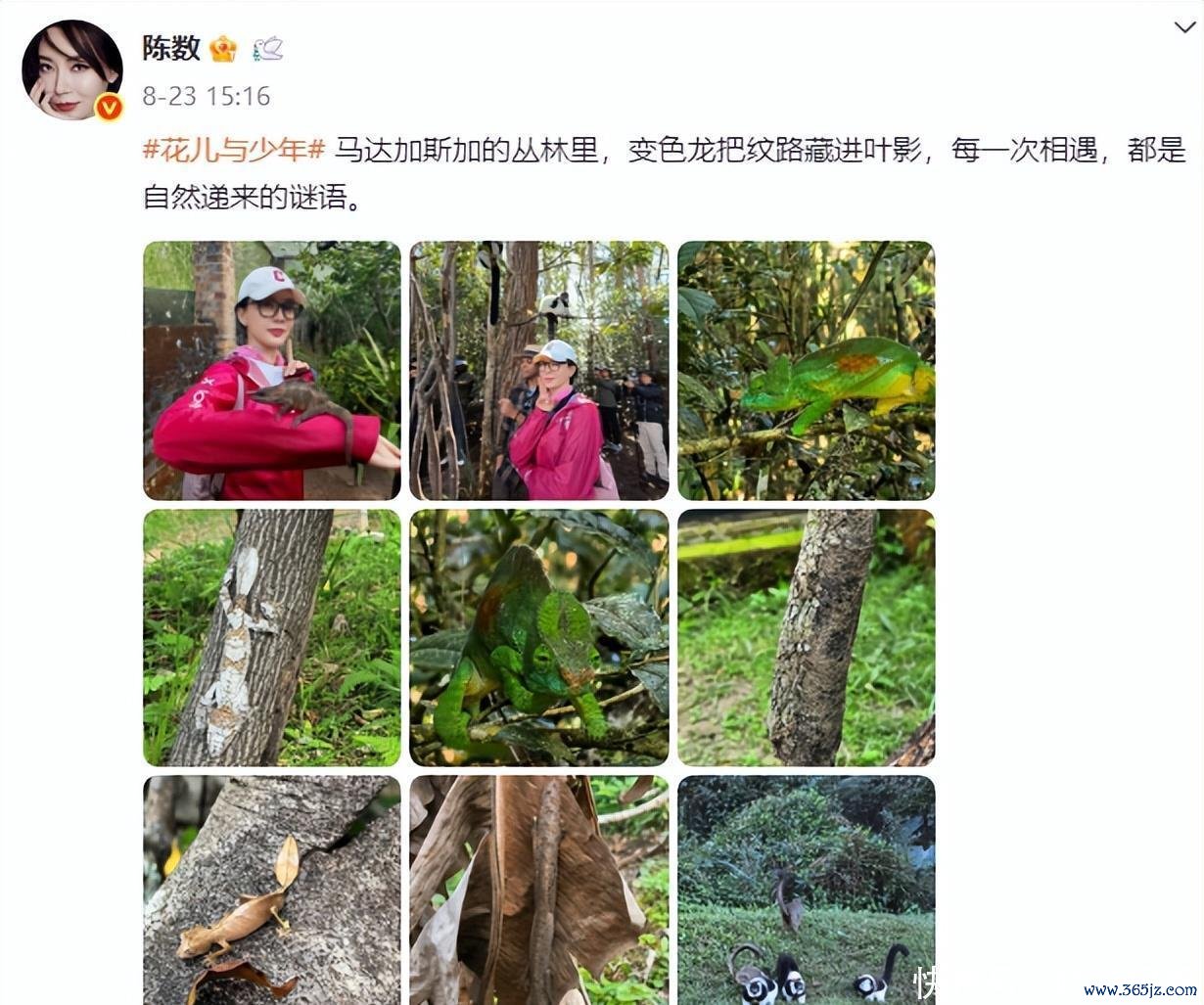Image resolution: width=1204 pixels, height=1005 pixels.
Task: Click the orange verified V badge
Action: [110, 108]
